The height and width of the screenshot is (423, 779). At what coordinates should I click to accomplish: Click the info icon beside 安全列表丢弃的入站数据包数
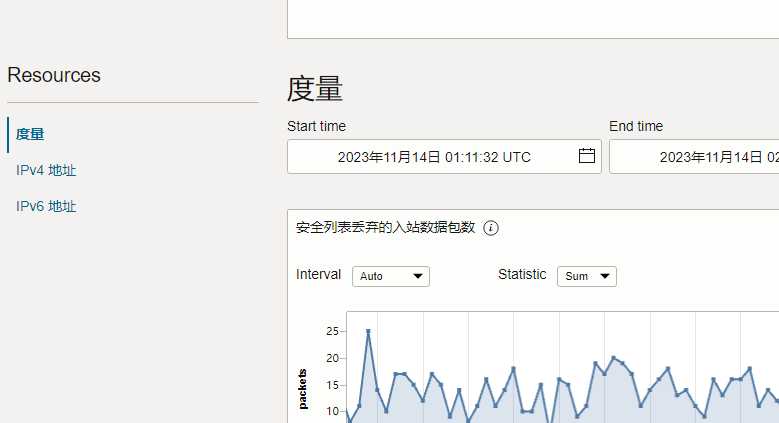[491, 228]
